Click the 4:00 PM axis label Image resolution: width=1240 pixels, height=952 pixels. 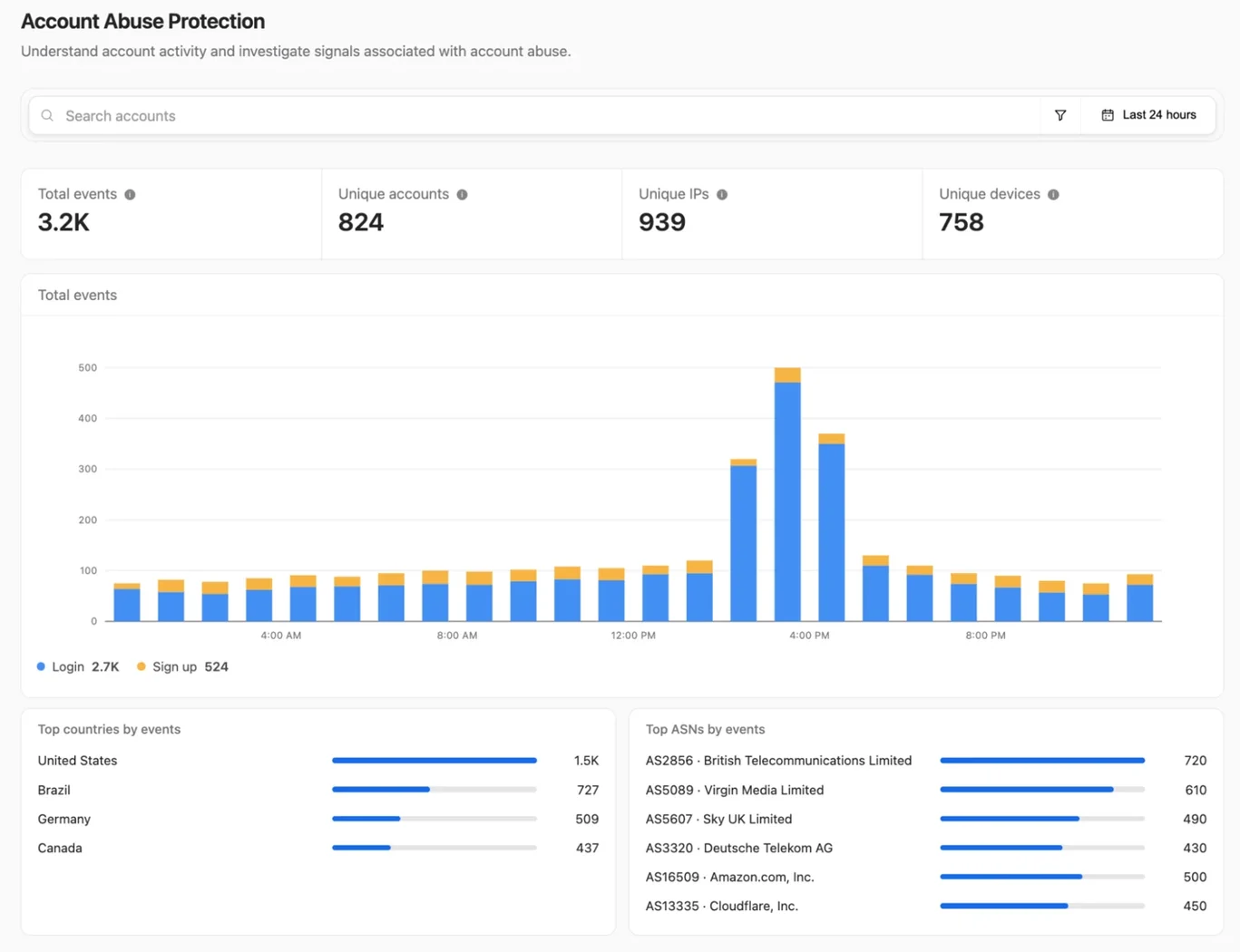point(809,636)
